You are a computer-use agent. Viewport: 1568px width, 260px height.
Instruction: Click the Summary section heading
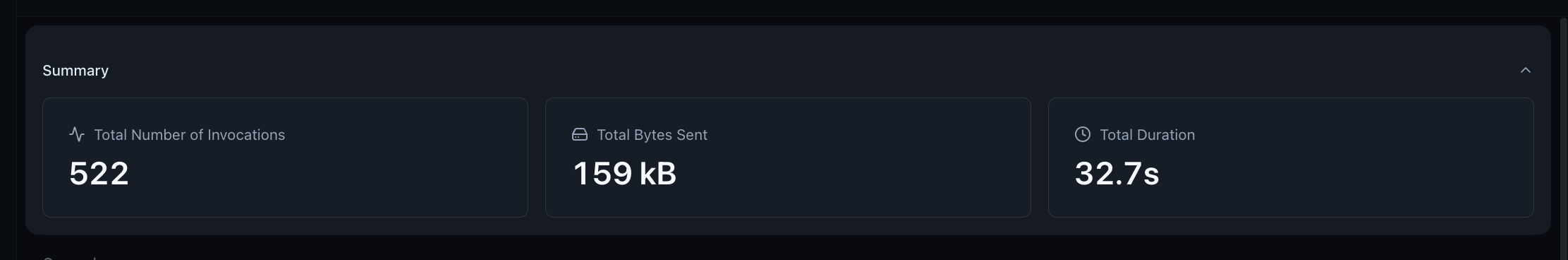(75, 71)
